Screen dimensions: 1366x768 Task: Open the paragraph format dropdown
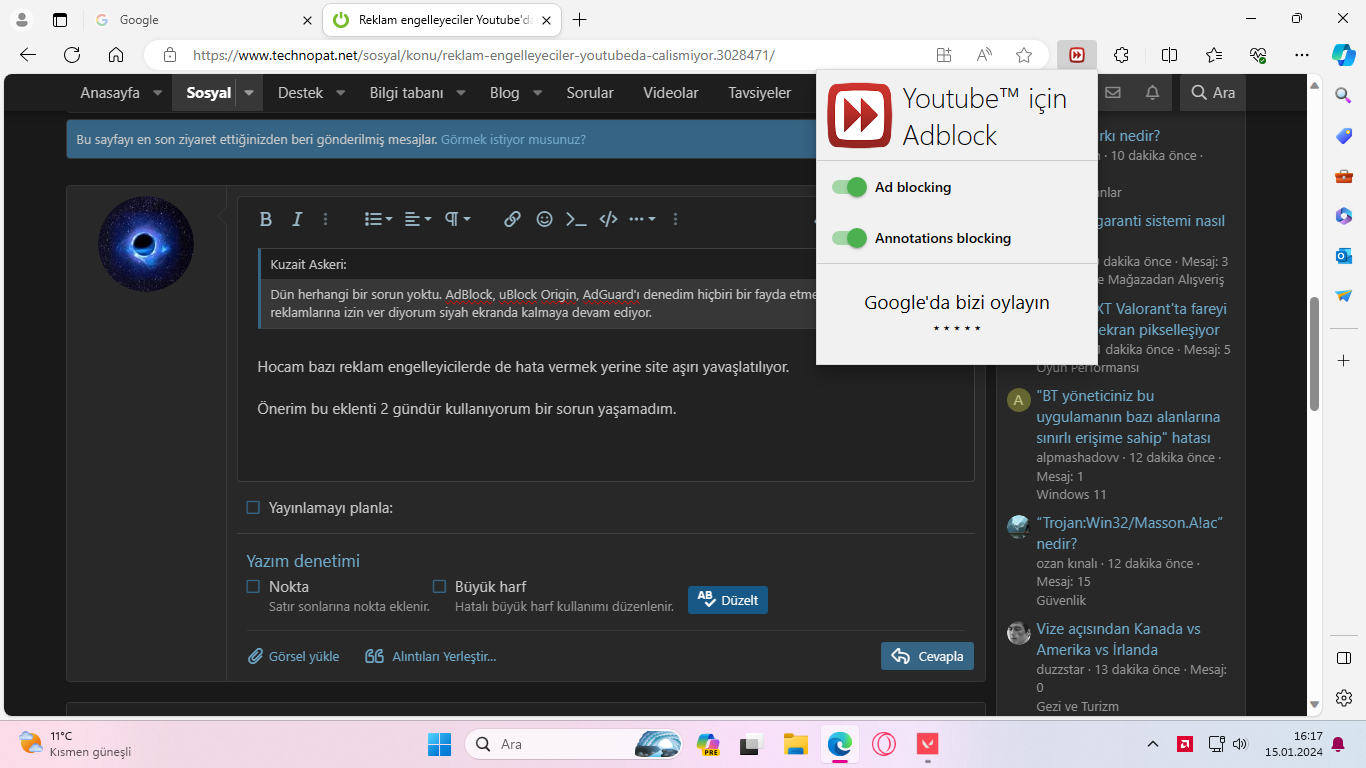457,219
